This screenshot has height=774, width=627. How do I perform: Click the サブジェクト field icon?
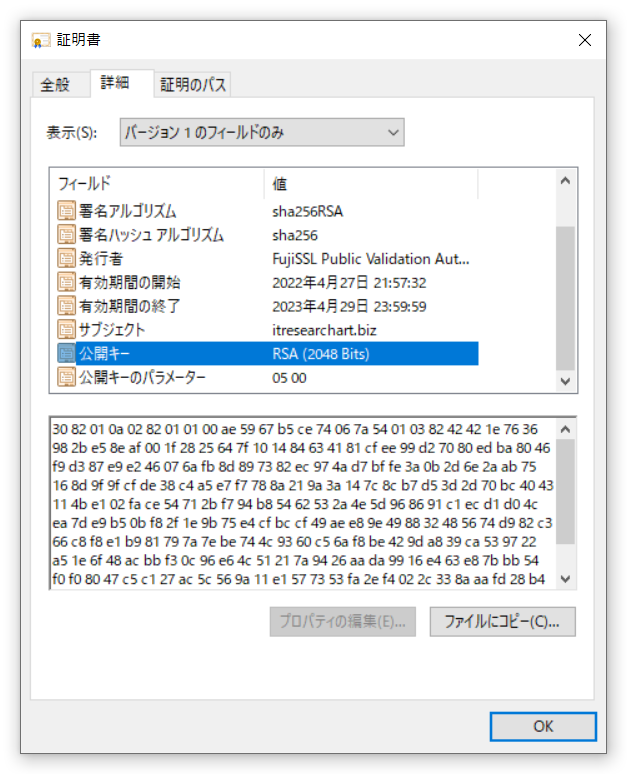click(66, 329)
